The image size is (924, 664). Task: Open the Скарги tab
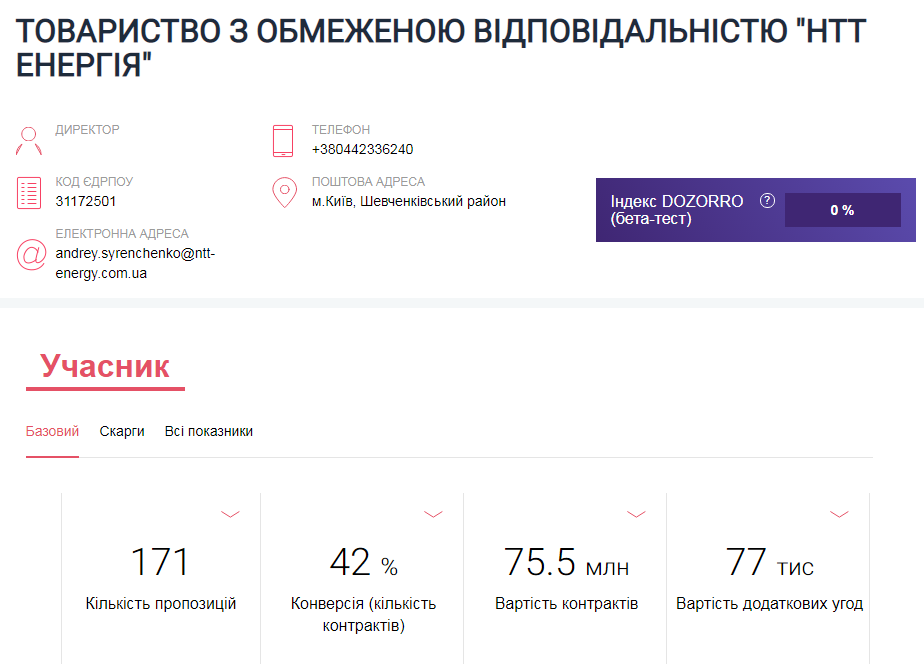click(122, 432)
